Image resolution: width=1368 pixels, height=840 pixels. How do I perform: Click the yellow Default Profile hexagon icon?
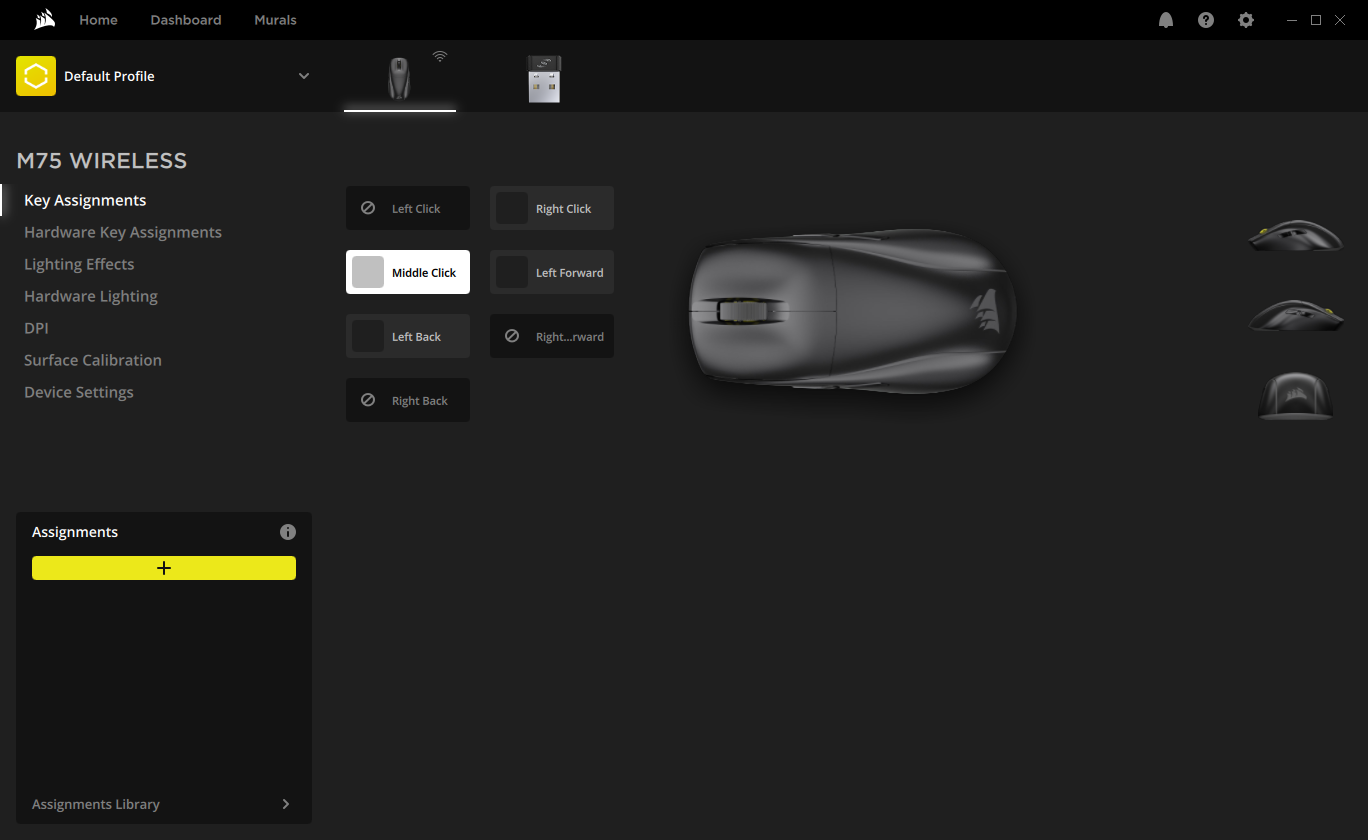pyautogui.click(x=36, y=76)
